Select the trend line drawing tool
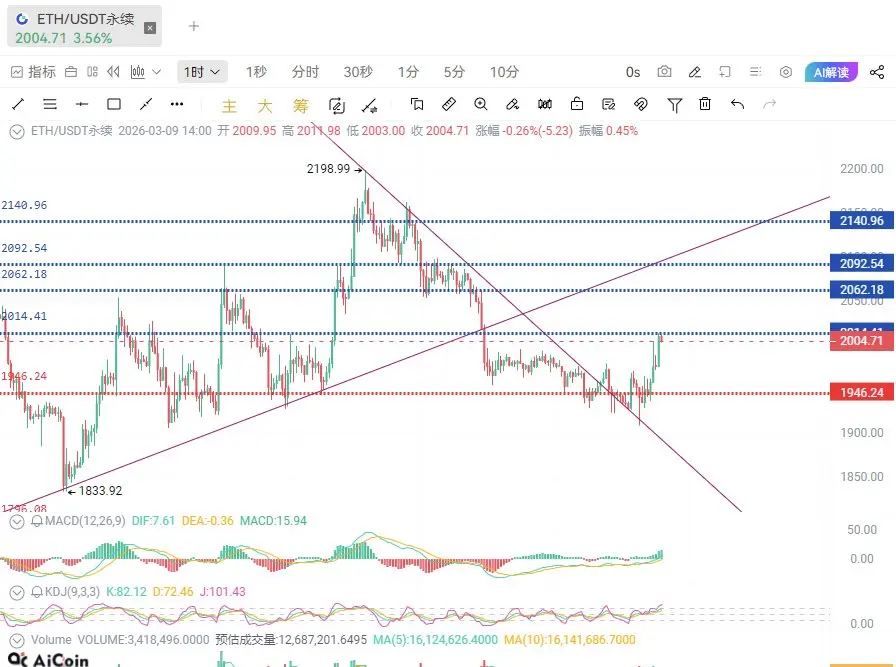Image resolution: width=896 pixels, height=667 pixels. (18, 104)
